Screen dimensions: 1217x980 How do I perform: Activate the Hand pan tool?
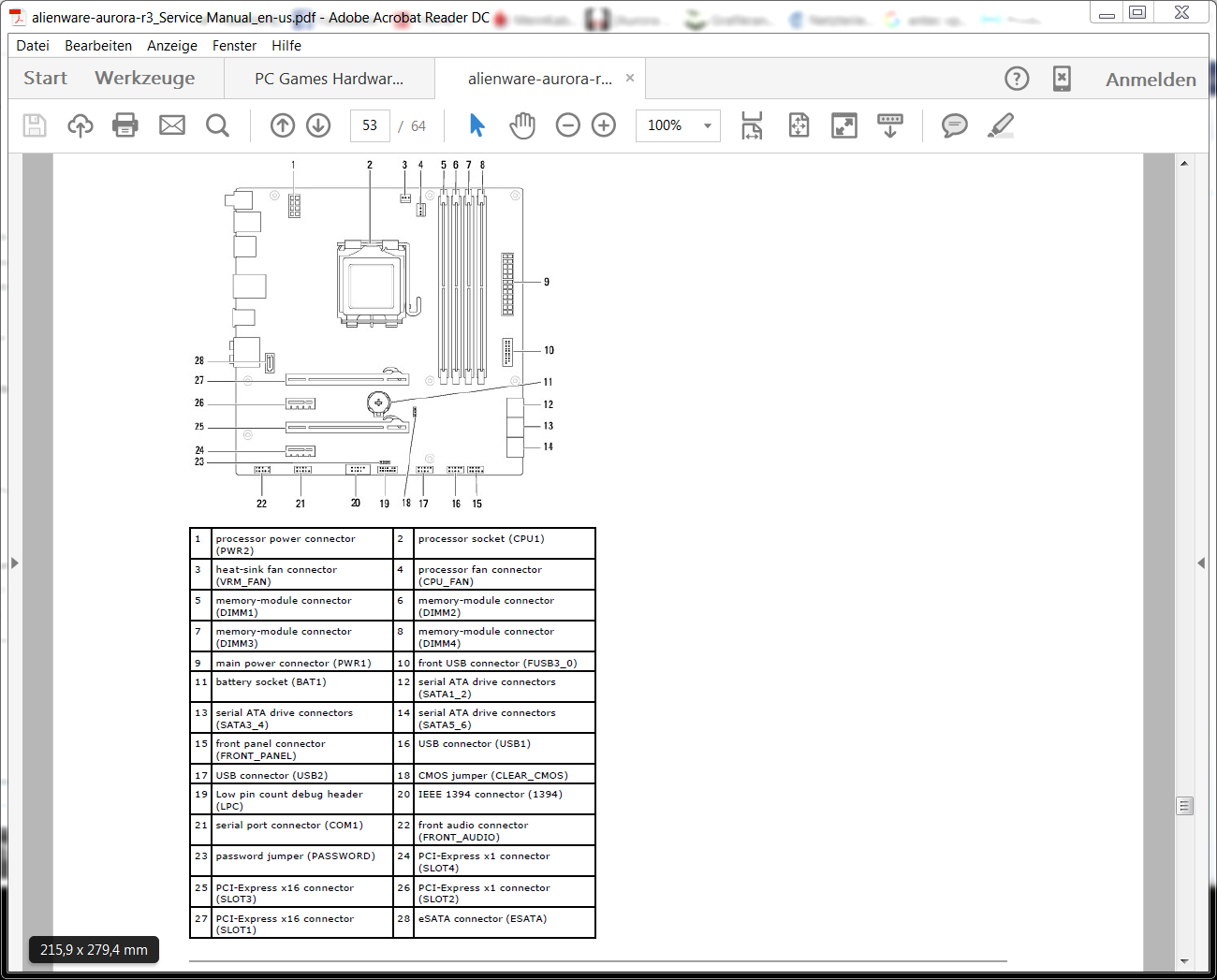tap(522, 125)
